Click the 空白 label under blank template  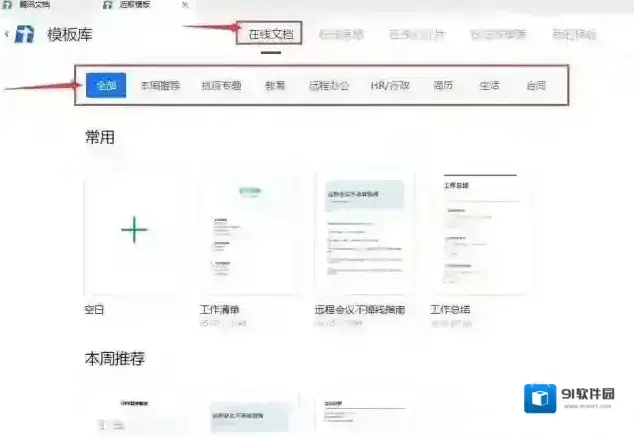click(95, 310)
